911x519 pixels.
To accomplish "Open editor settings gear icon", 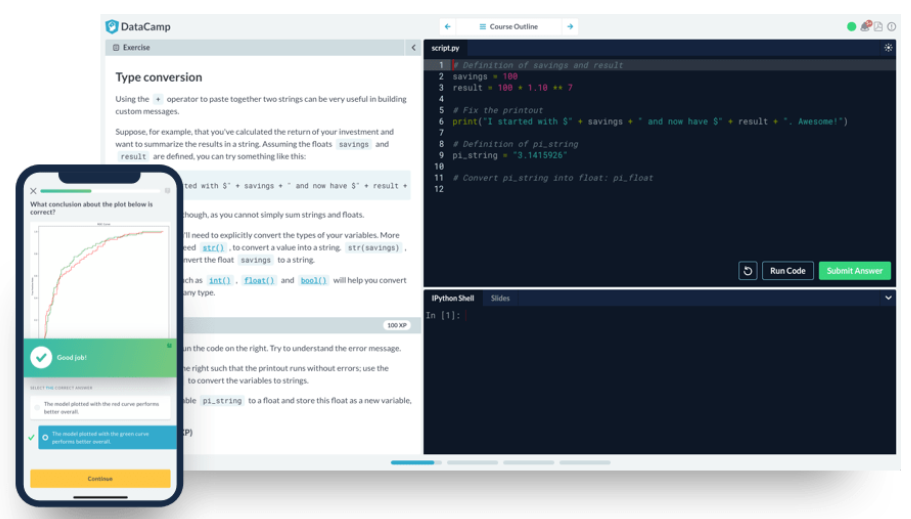I will pyautogui.click(x=888, y=48).
